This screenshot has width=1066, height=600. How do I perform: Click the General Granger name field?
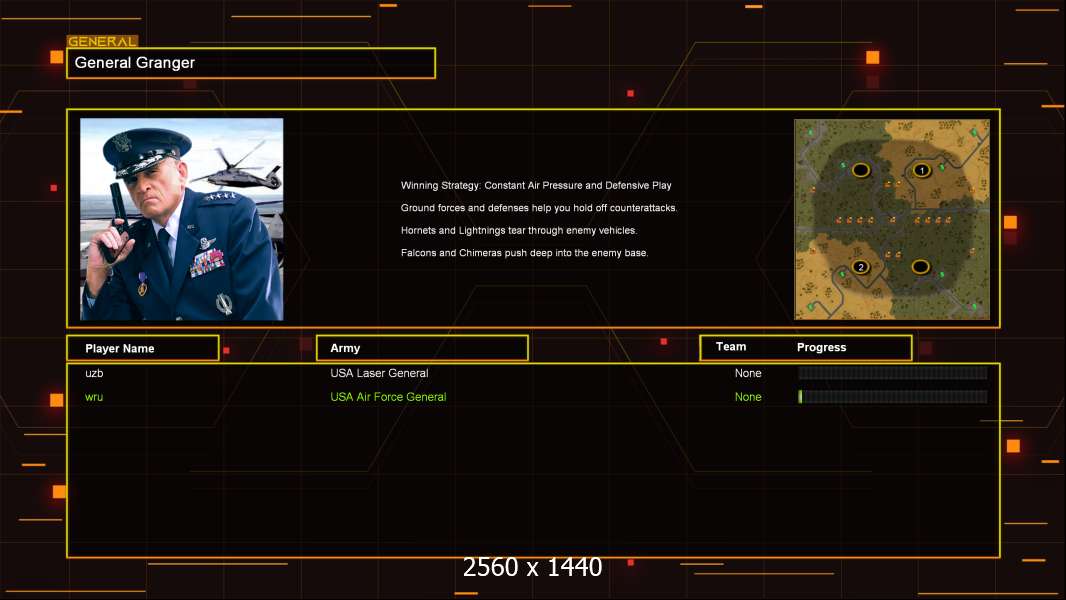(x=251, y=63)
